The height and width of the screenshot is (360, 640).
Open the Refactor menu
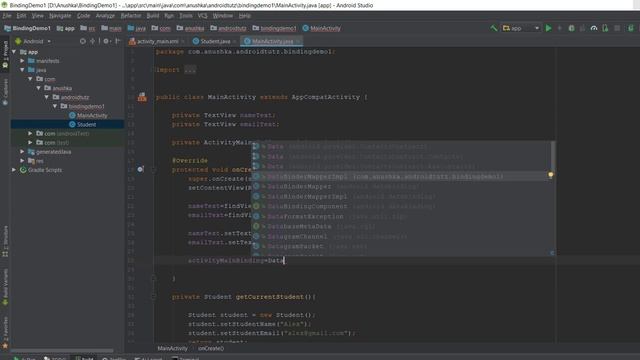[x=131, y=16]
